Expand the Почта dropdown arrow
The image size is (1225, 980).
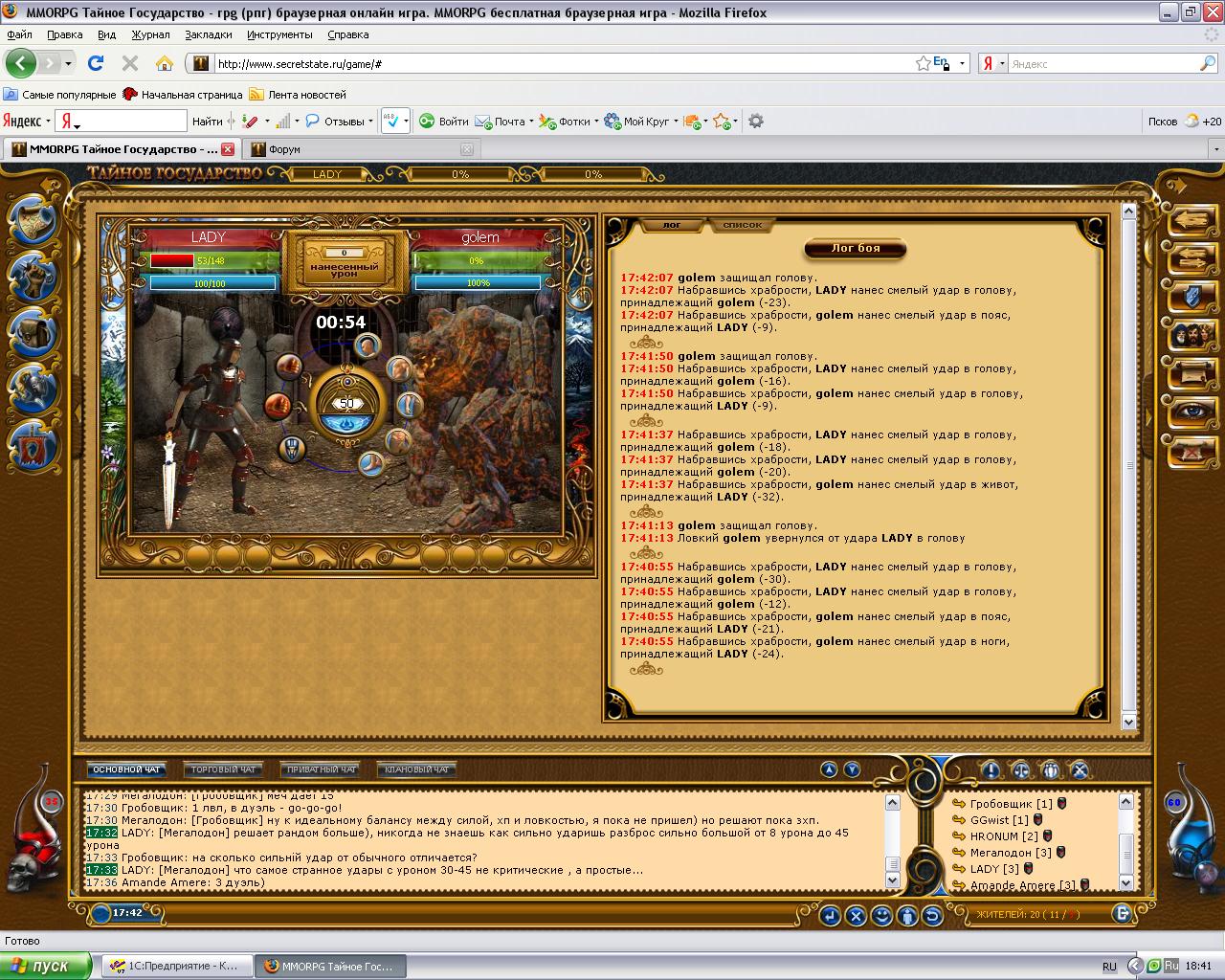point(531,122)
